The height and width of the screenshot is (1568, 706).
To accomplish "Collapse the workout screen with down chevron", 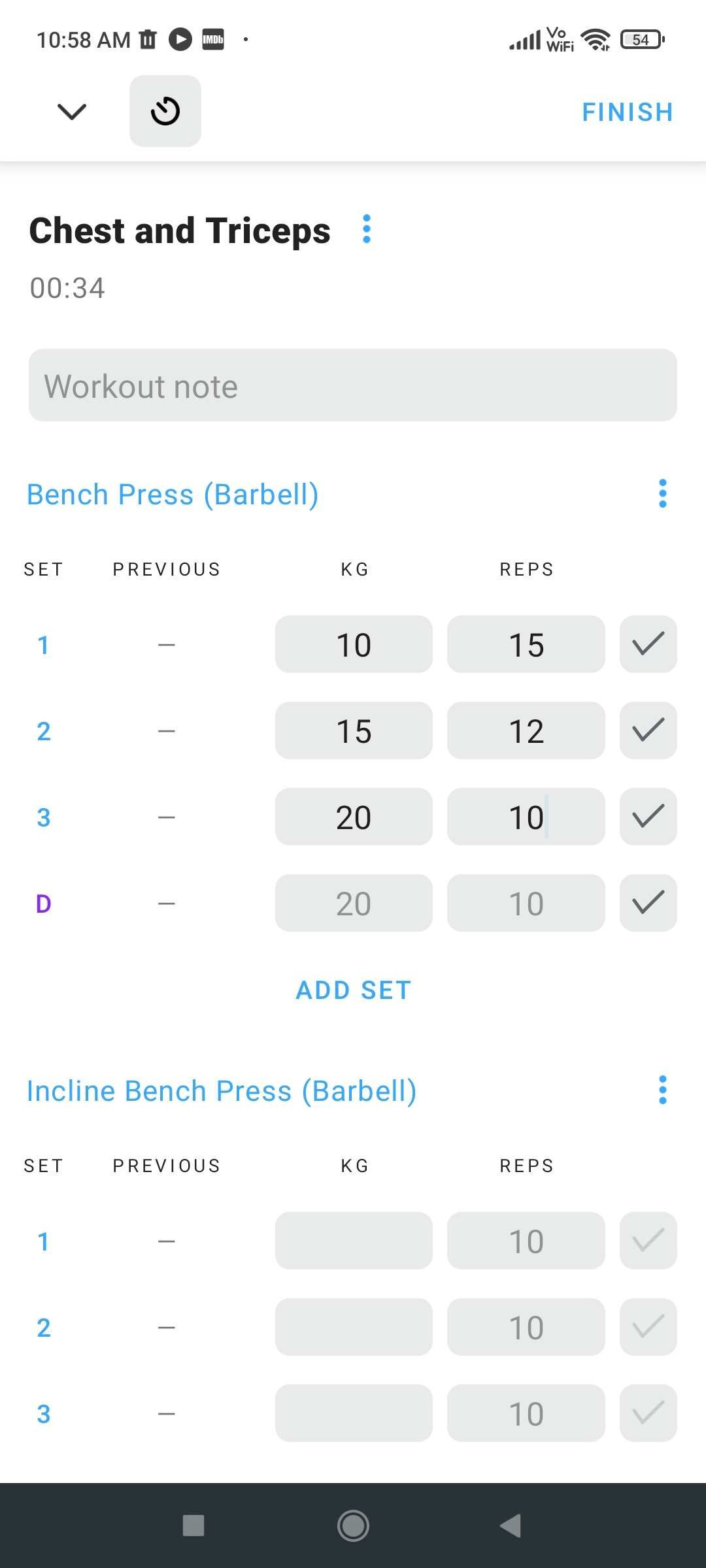I will pyautogui.click(x=71, y=111).
